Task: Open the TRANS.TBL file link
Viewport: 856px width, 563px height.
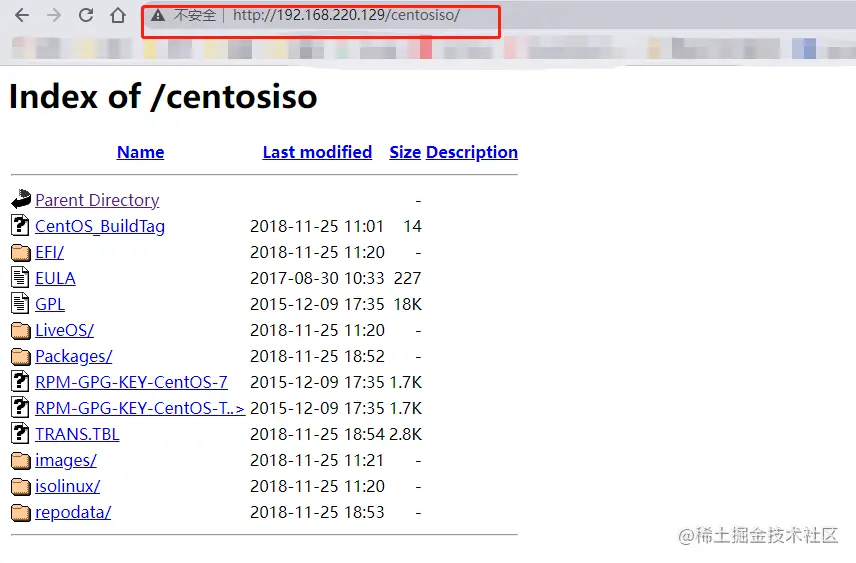Action: [77, 434]
